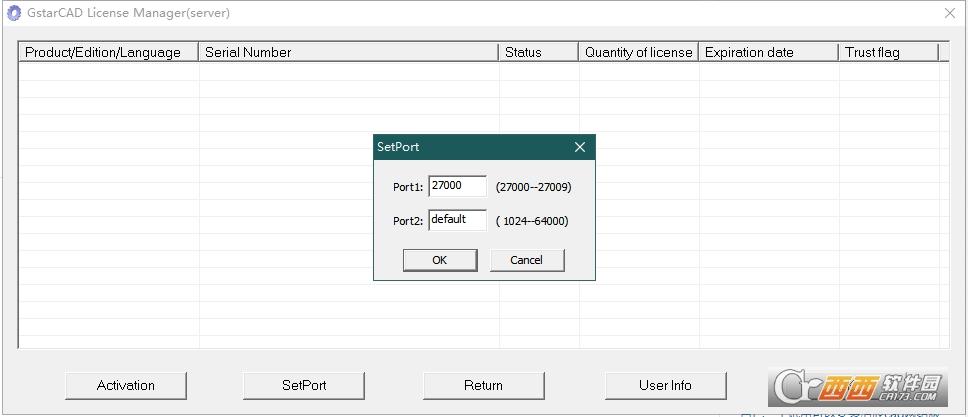Click the Port1: label
The height and width of the screenshot is (417, 968).
(x=408, y=187)
